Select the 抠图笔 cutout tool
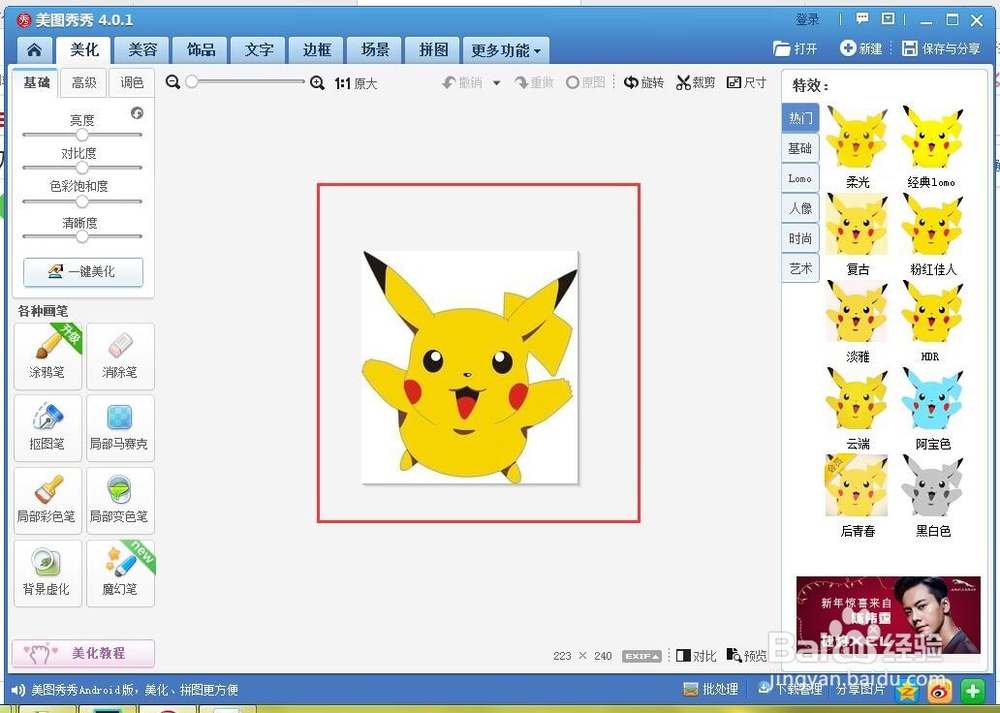The height and width of the screenshot is (713, 1000). pos(48,428)
